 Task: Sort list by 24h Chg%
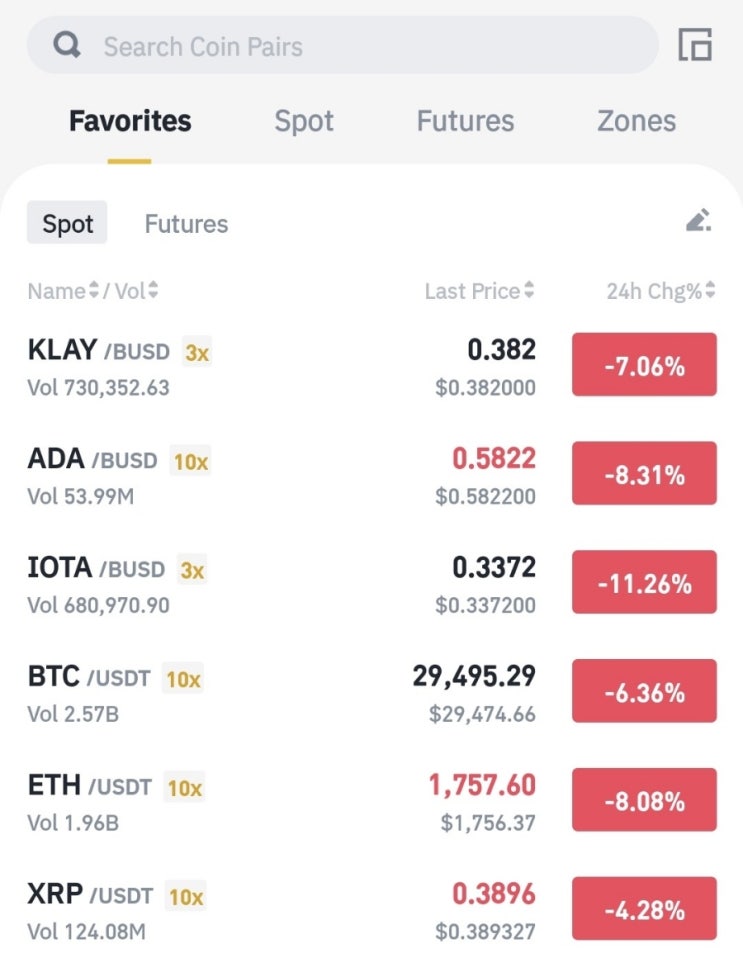(x=661, y=291)
